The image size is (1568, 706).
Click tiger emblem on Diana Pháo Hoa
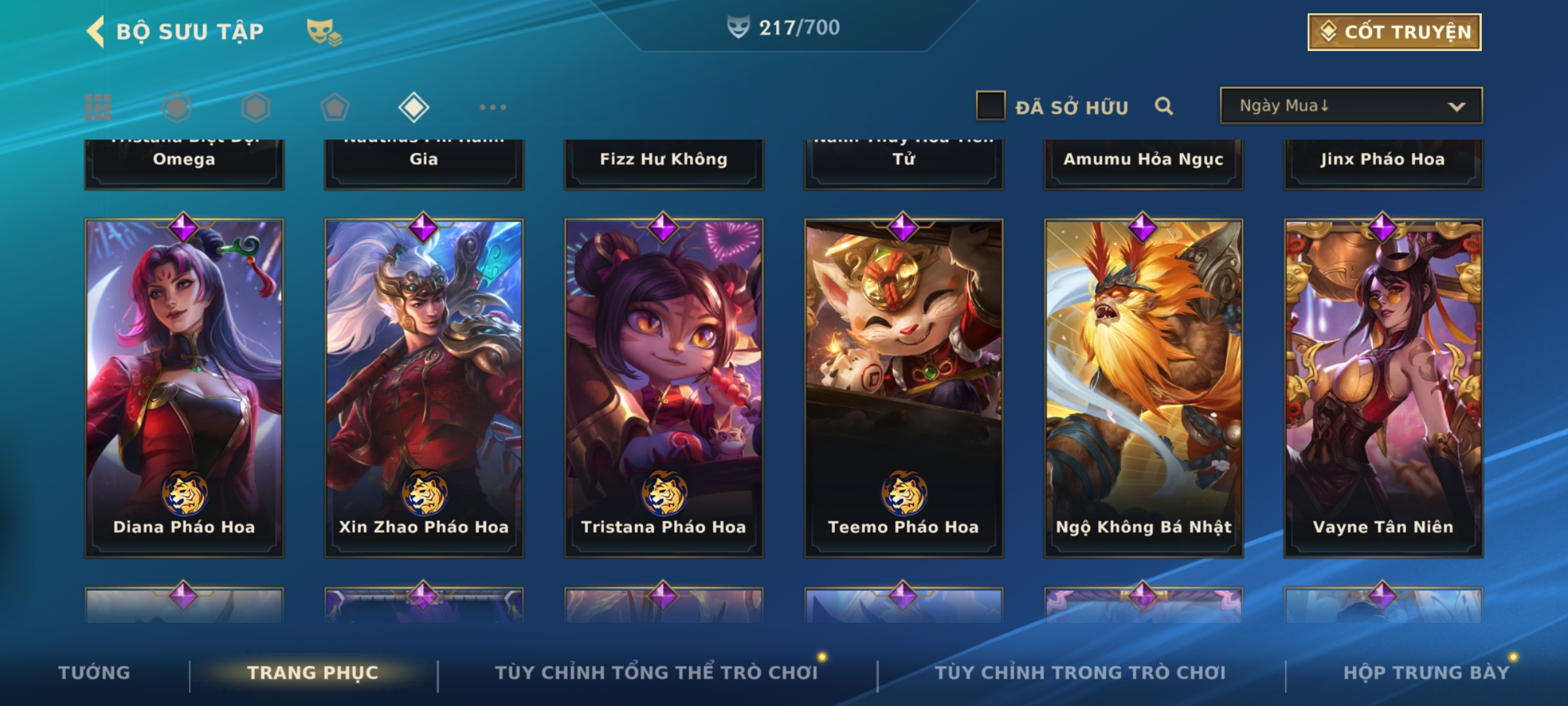(x=184, y=494)
